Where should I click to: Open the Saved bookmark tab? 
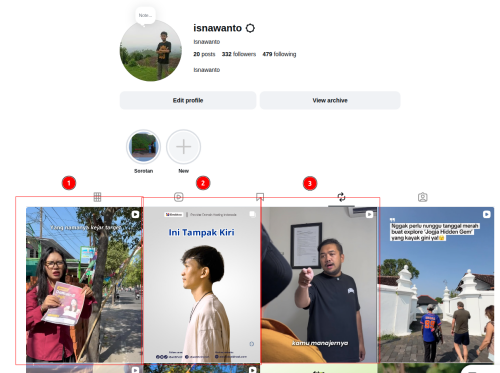click(x=260, y=197)
